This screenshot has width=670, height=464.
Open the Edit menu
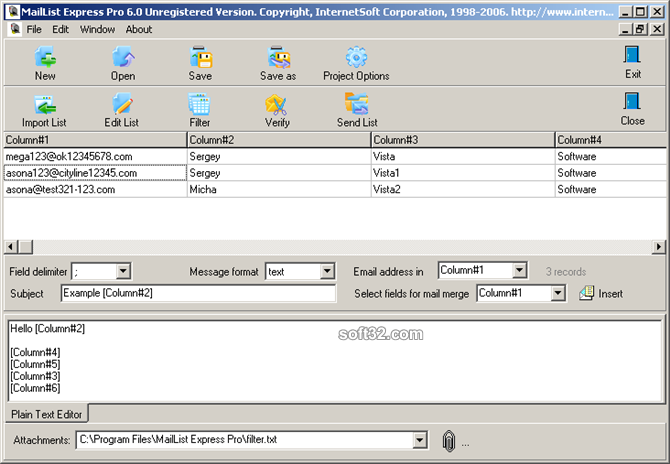[60, 29]
